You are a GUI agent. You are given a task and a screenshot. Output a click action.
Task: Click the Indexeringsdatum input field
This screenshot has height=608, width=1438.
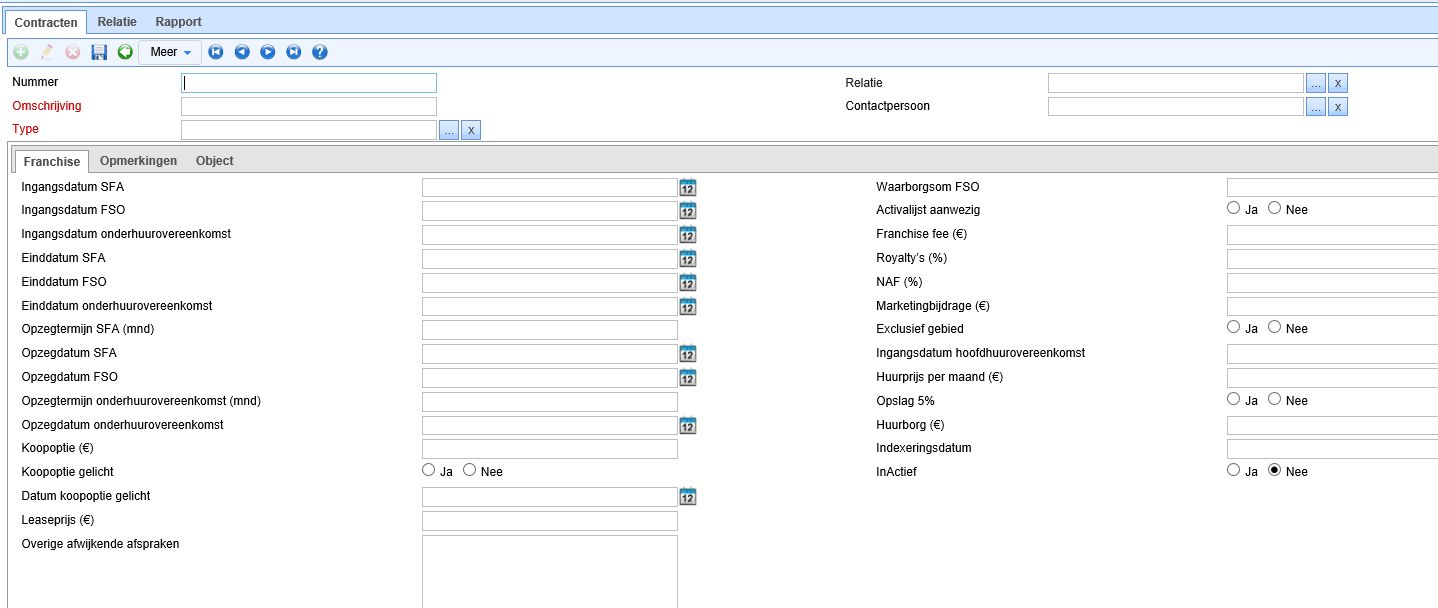coord(1332,449)
